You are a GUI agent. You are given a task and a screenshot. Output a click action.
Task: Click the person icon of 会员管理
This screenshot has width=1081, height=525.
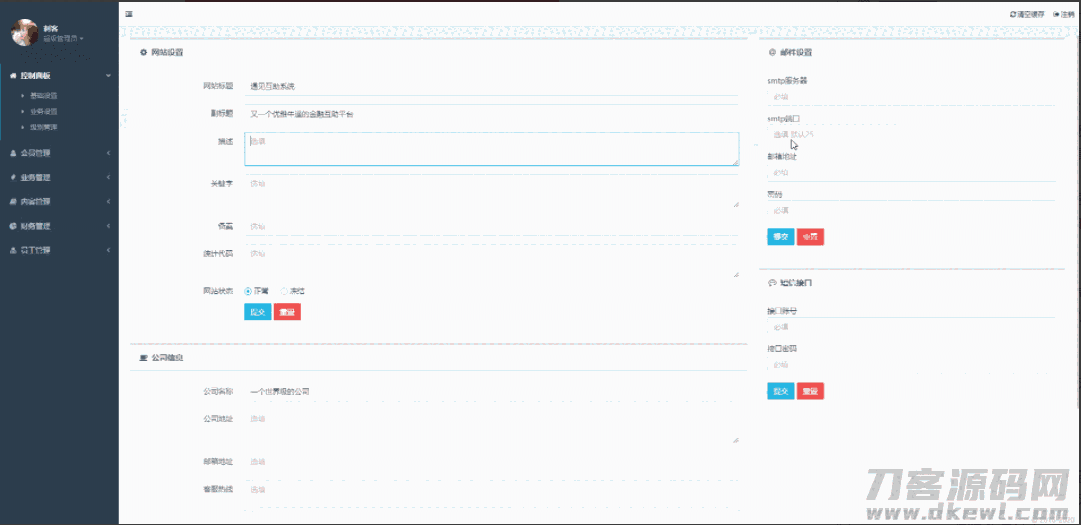tap(13, 153)
